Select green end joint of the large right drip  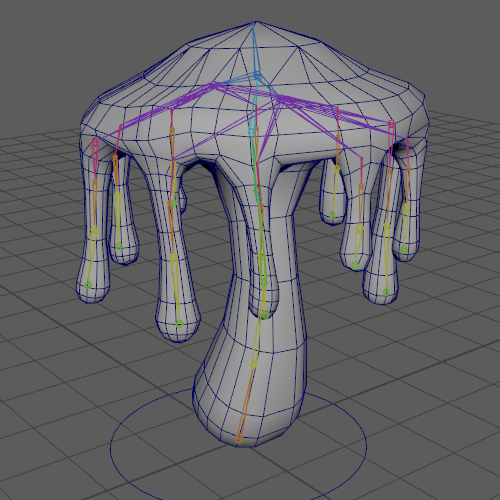[x=386, y=292]
